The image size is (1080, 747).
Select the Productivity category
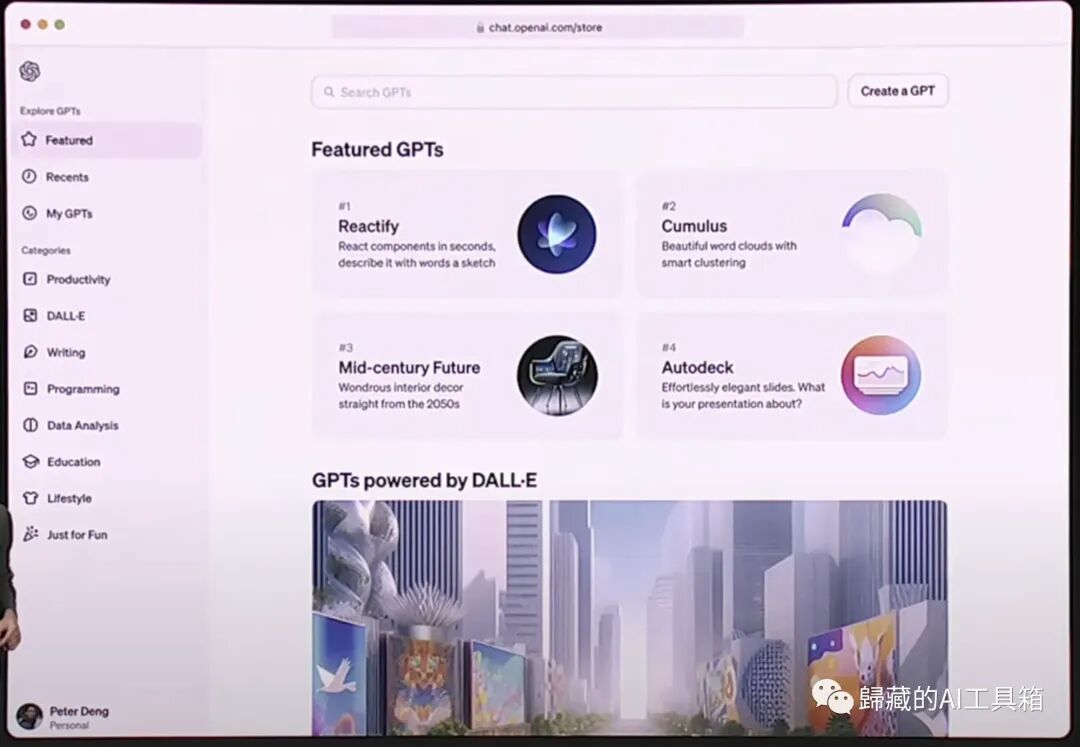pos(78,280)
